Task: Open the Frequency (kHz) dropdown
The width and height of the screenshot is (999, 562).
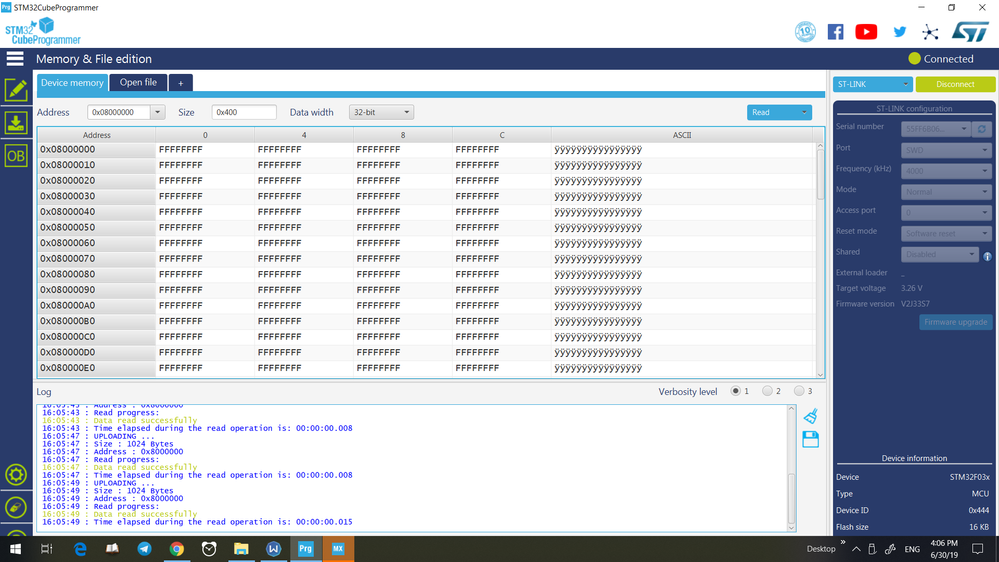Action: pos(946,171)
